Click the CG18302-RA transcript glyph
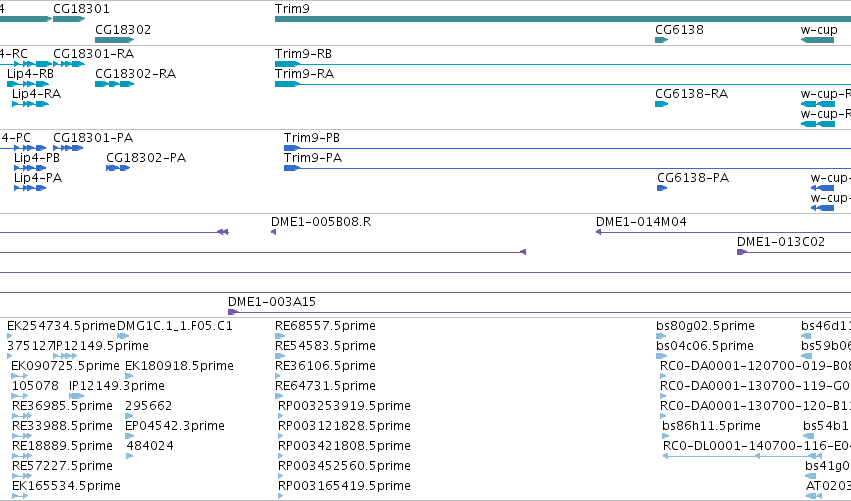 (x=115, y=84)
